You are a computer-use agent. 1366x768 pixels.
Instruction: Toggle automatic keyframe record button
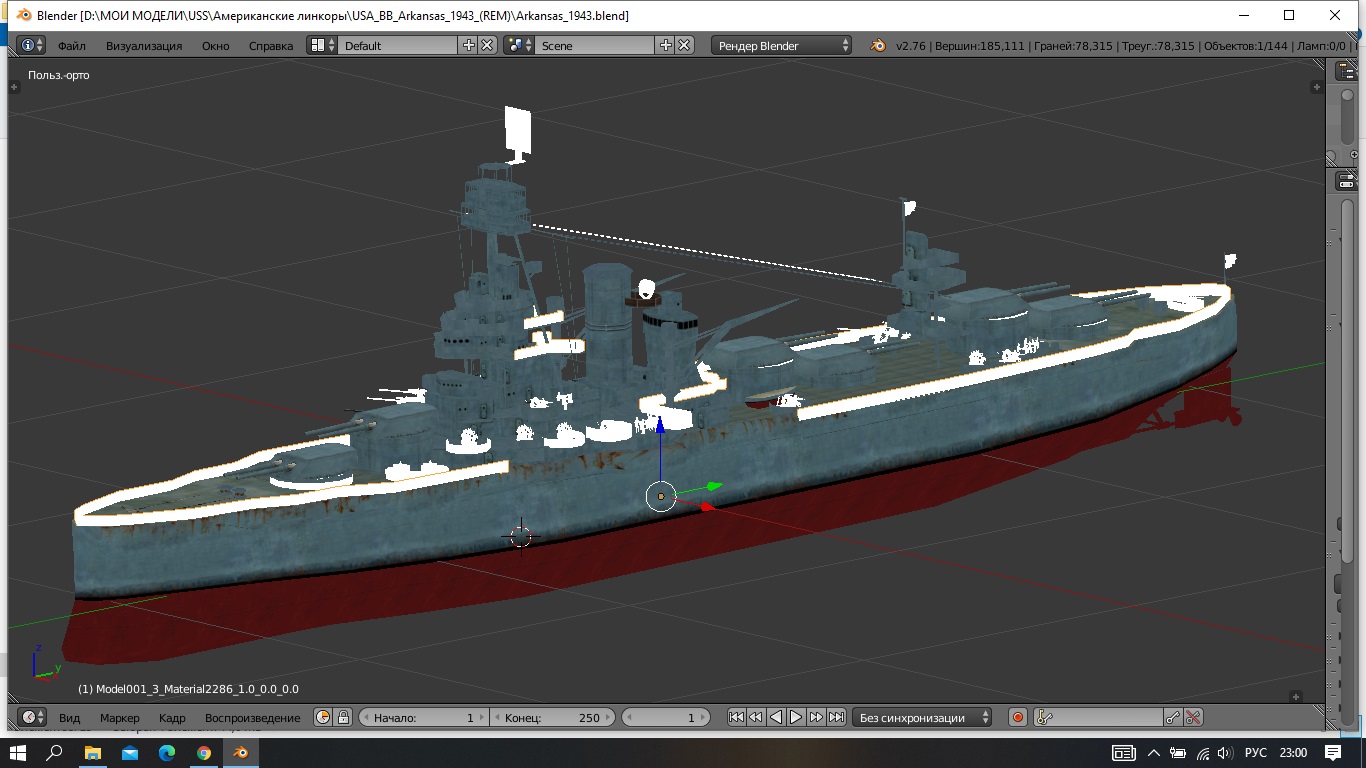point(1018,717)
